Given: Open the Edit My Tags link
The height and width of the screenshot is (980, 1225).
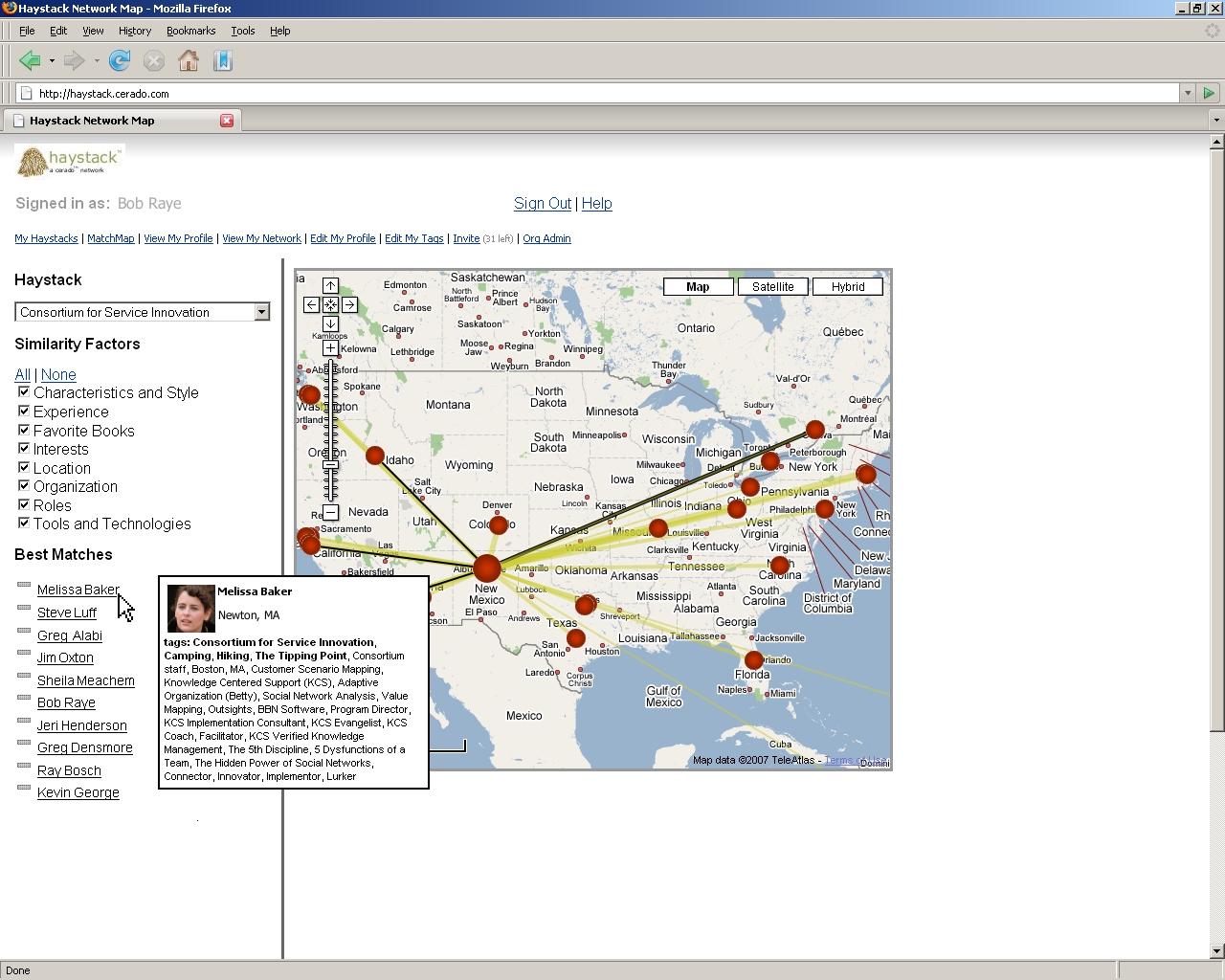Looking at the screenshot, I should click(x=414, y=238).
